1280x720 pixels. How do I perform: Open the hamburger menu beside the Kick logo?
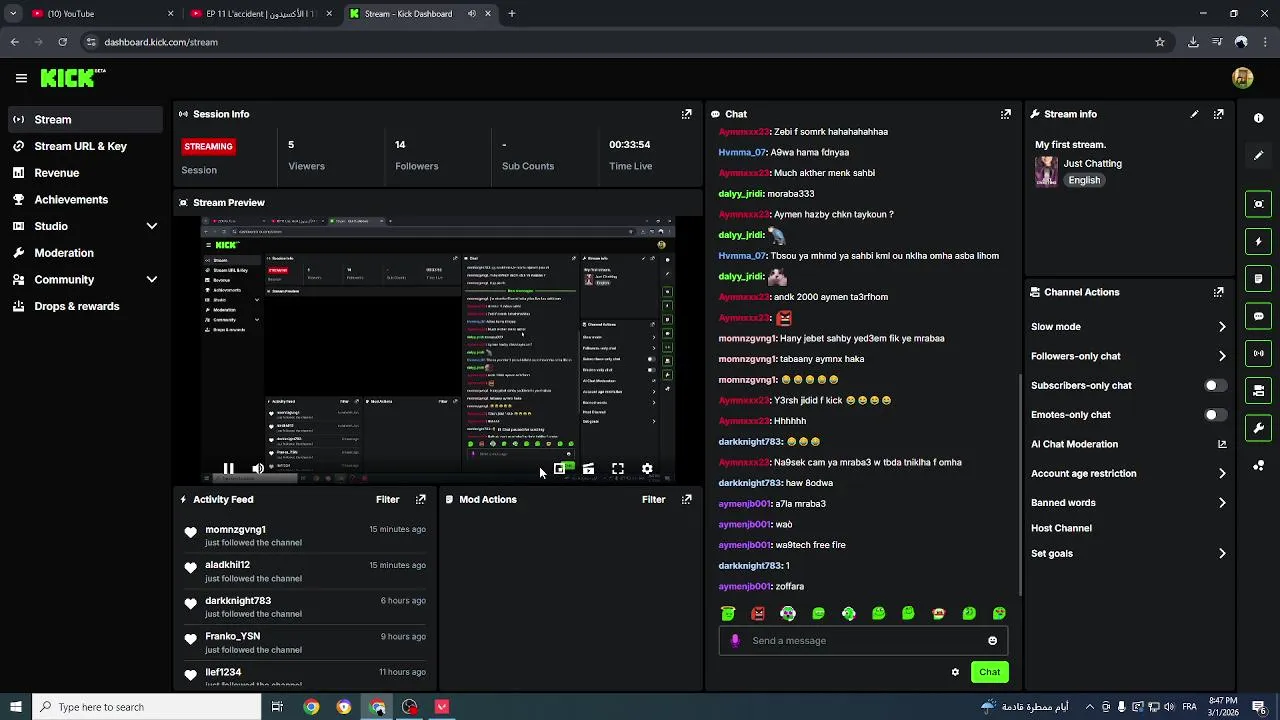click(21, 78)
